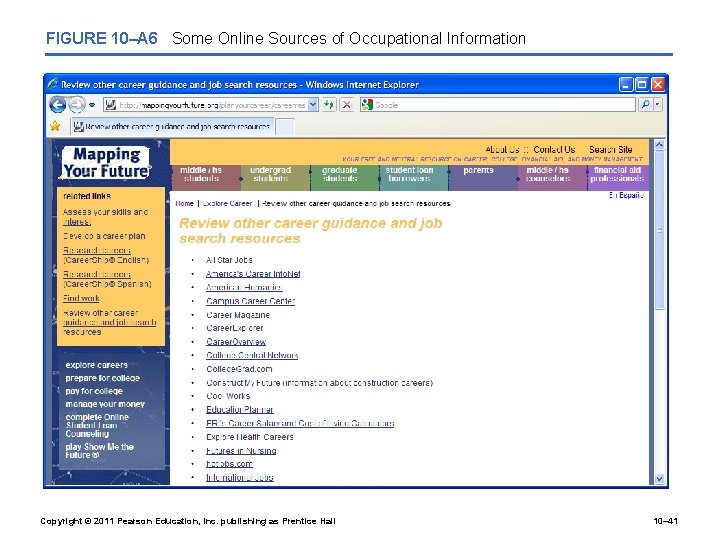Open the Education Planner link

[x=240, y=410]
